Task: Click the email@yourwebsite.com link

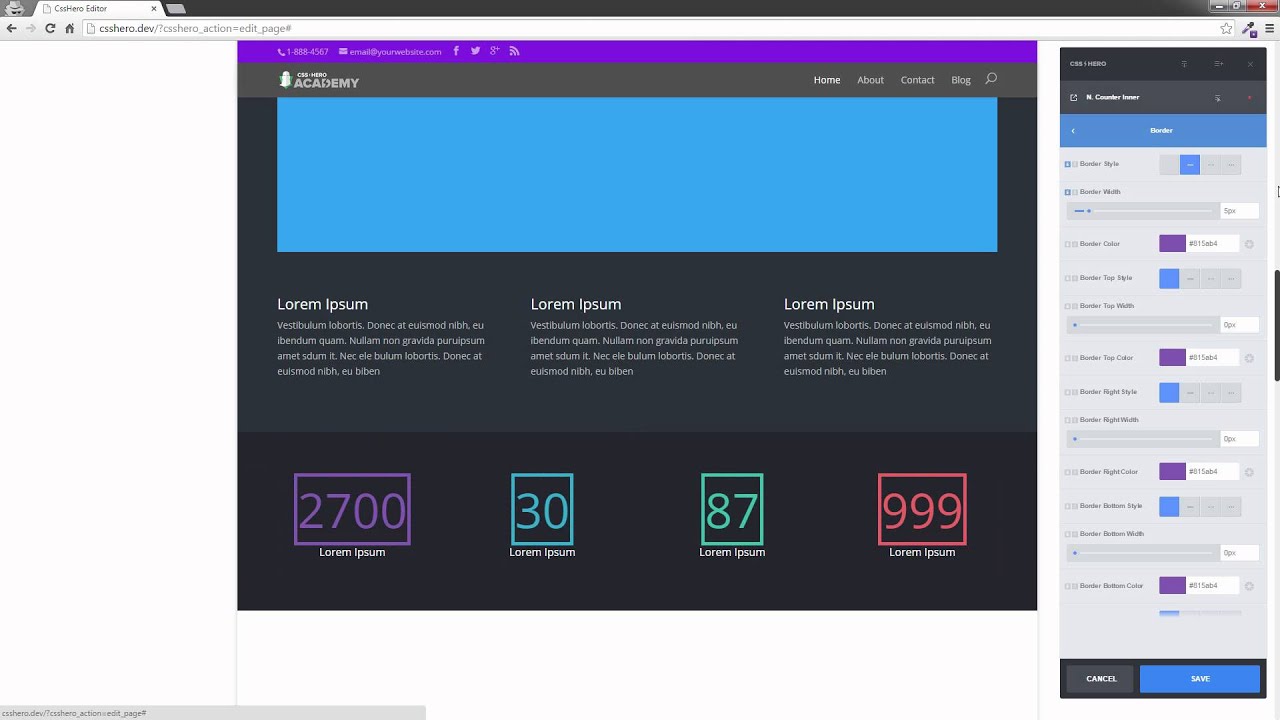Action: (395, 52)
